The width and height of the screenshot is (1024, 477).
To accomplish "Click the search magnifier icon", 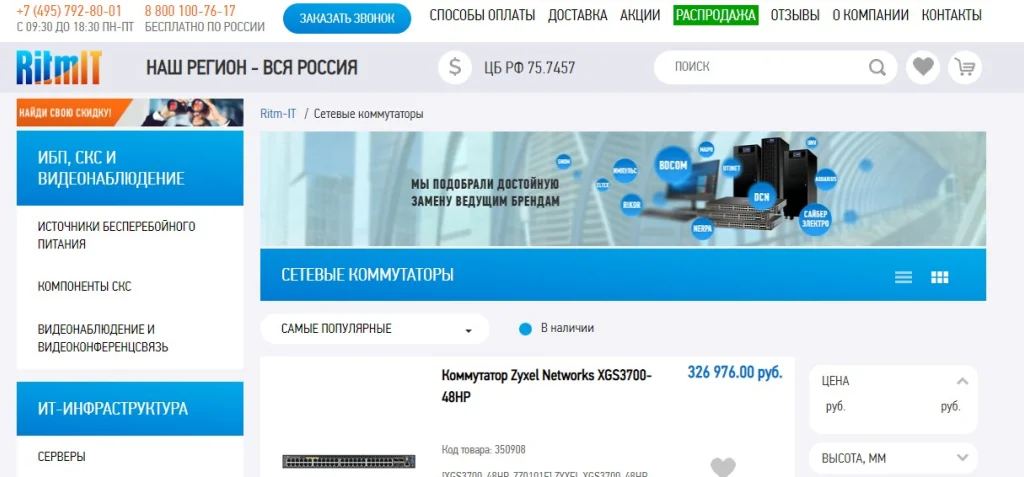I will tap(877, 67).
